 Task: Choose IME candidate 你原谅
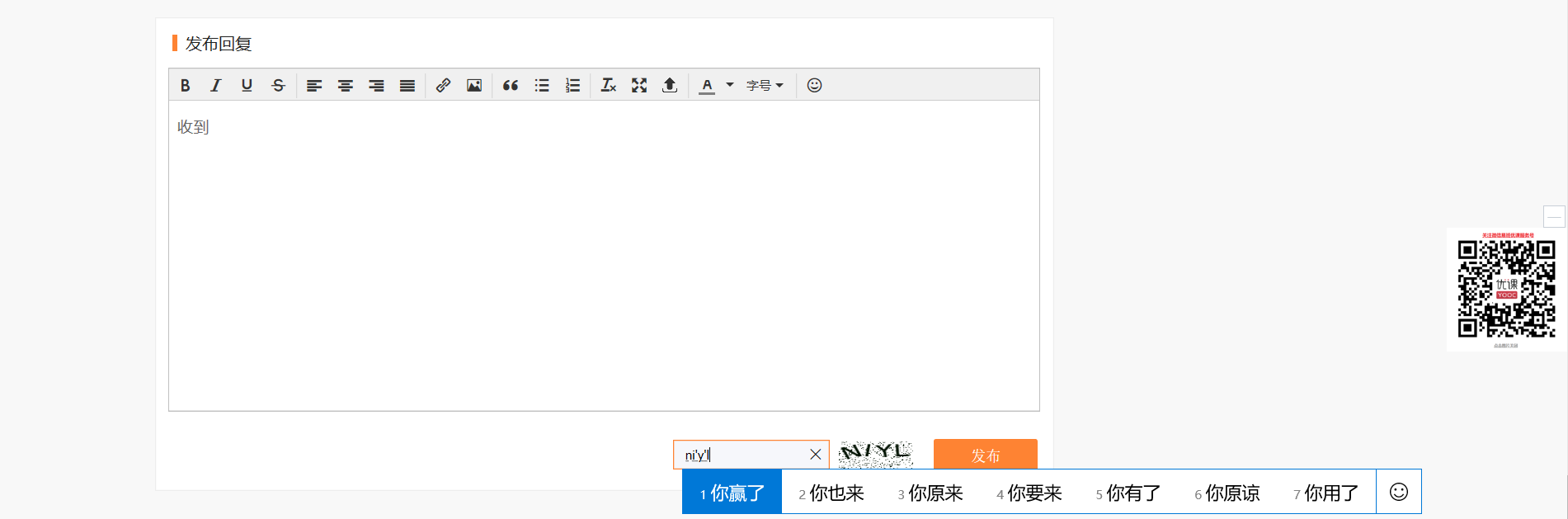coord(1227,493)
